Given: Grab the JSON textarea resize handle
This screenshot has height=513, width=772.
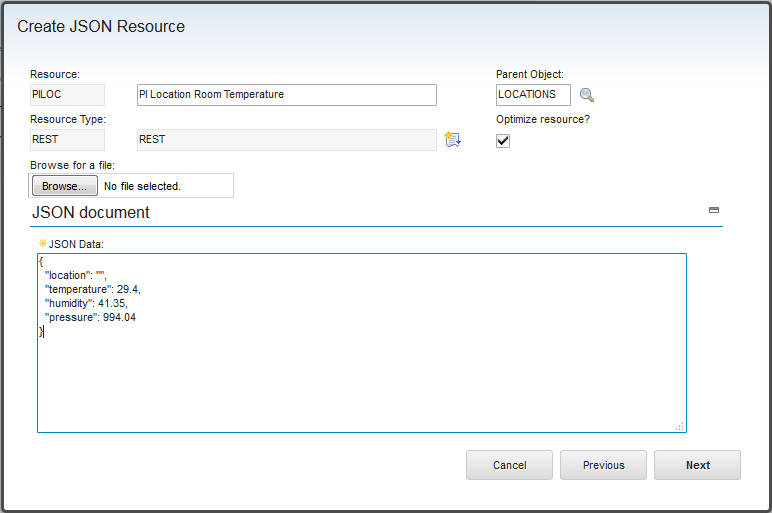Looking at the screenshot, I should click(679, 426).
